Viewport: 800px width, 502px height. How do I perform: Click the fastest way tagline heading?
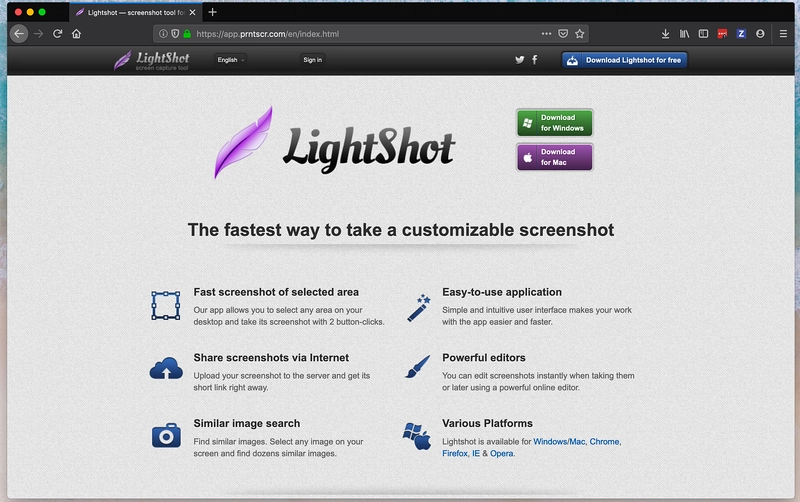coord(401,230)
